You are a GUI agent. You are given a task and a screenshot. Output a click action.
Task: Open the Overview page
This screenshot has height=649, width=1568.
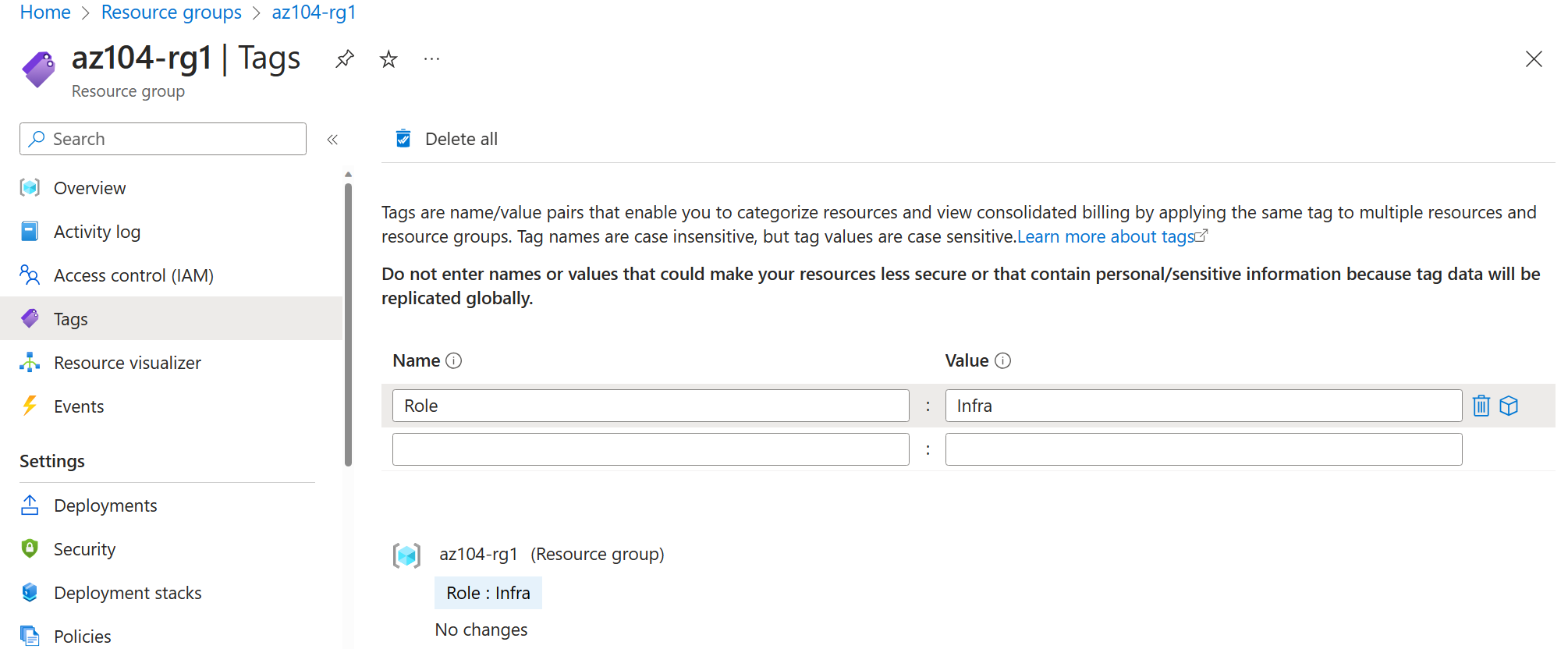(x=89, y=187)
